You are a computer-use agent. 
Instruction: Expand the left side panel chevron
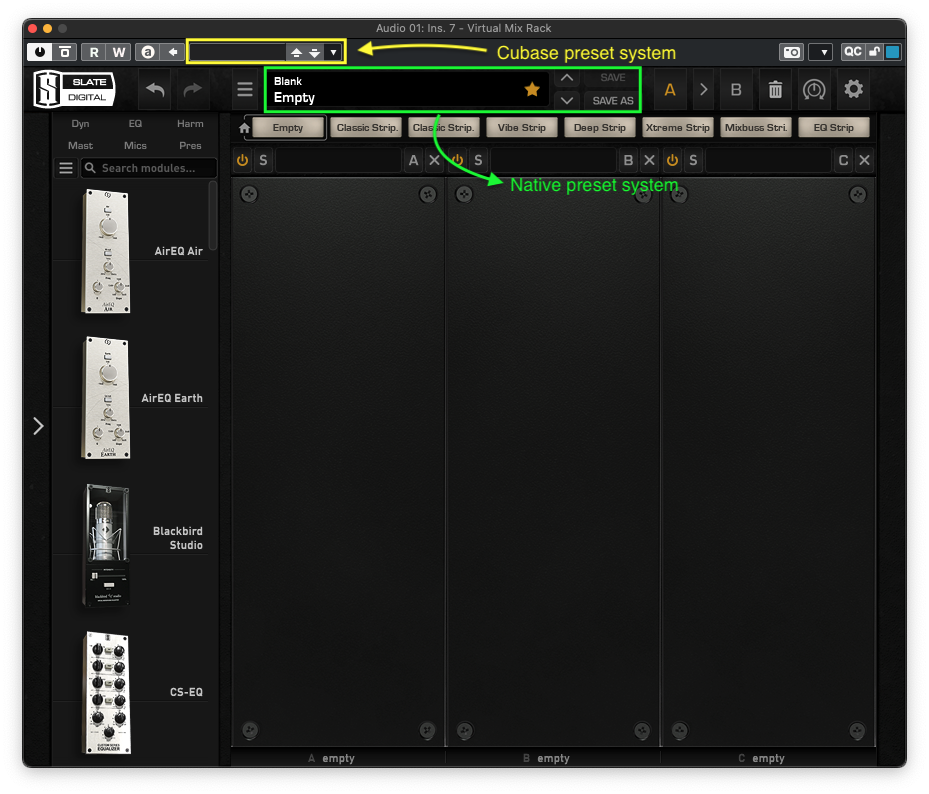tap(38, 426)
